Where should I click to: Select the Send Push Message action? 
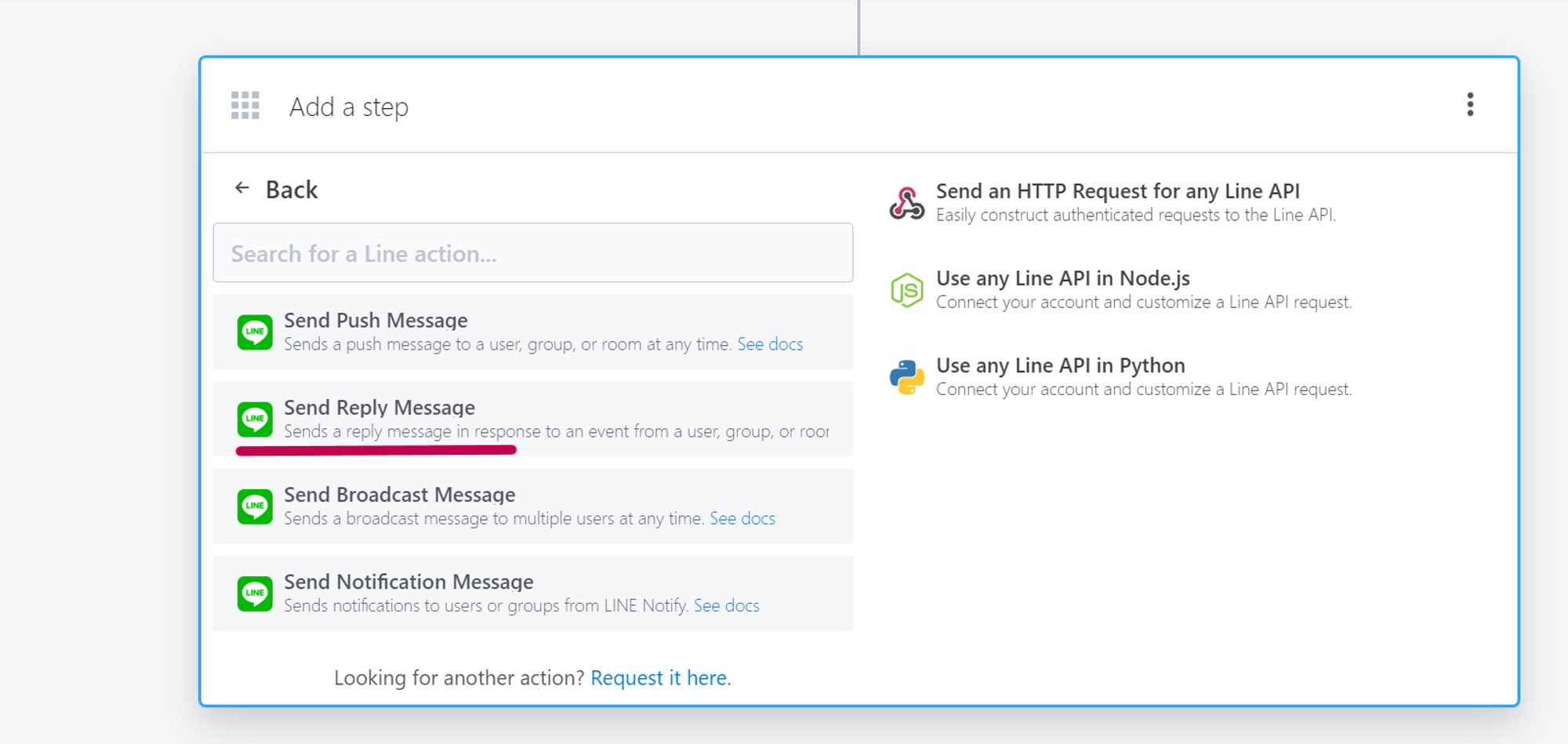tap(533, 332)
